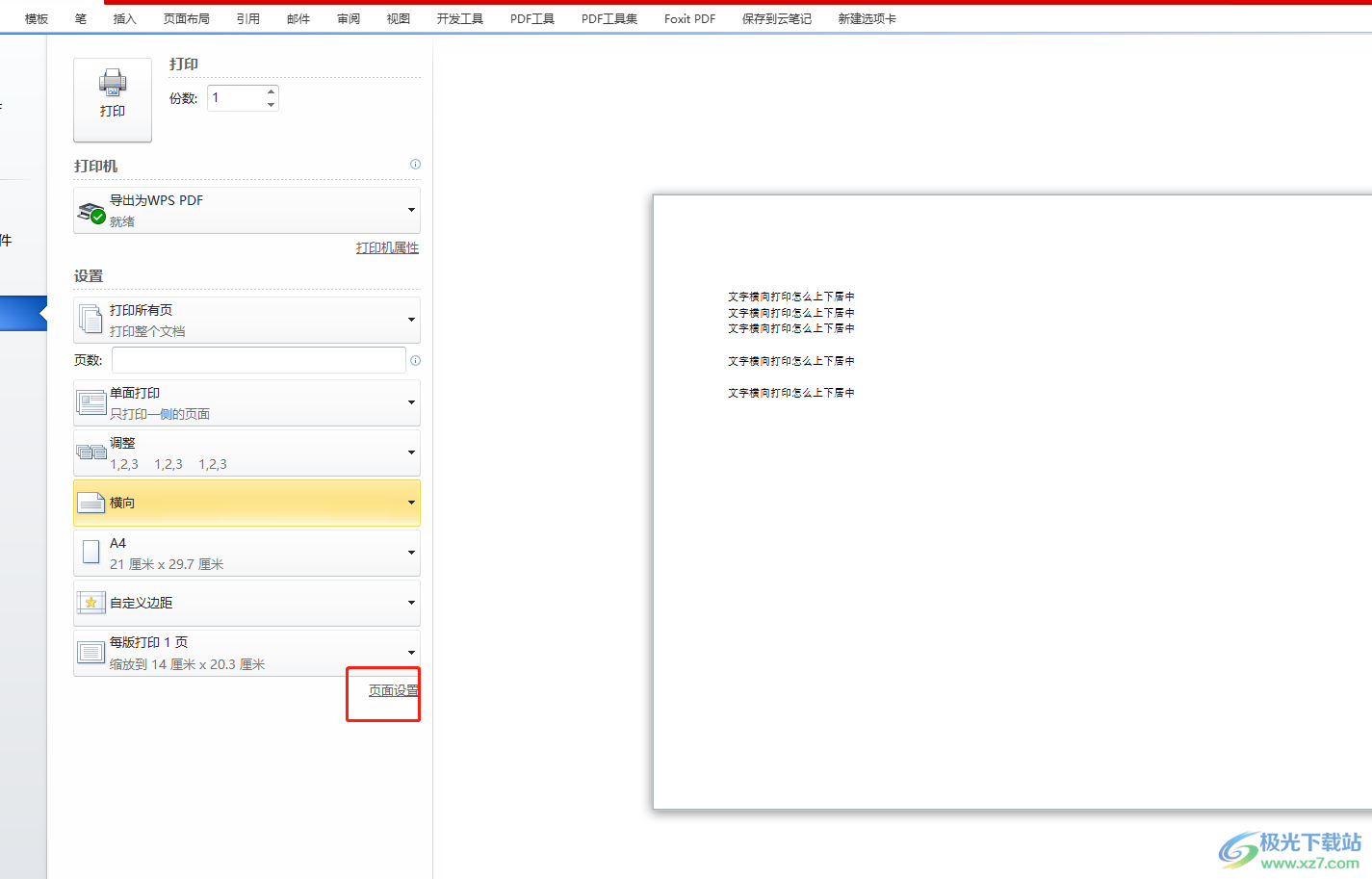Viewport: 1372px width, 879px height.
Task: Increase the number of copies
Action: (x=272, y=91)
